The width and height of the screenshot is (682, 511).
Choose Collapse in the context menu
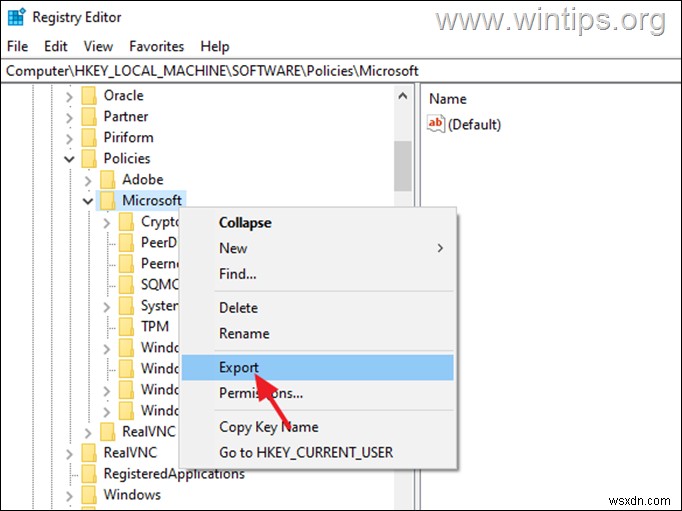tap(318, 223)
